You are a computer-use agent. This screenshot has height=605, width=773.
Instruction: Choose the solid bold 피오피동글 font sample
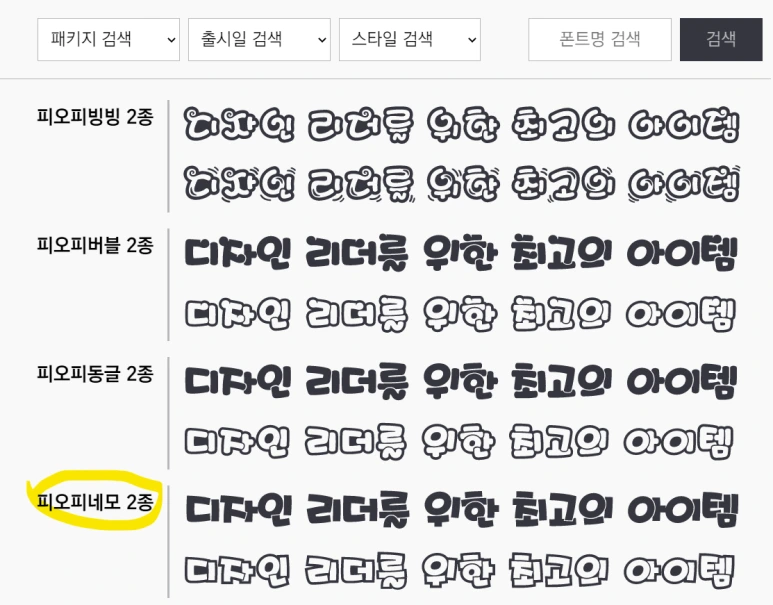(460, 381)
